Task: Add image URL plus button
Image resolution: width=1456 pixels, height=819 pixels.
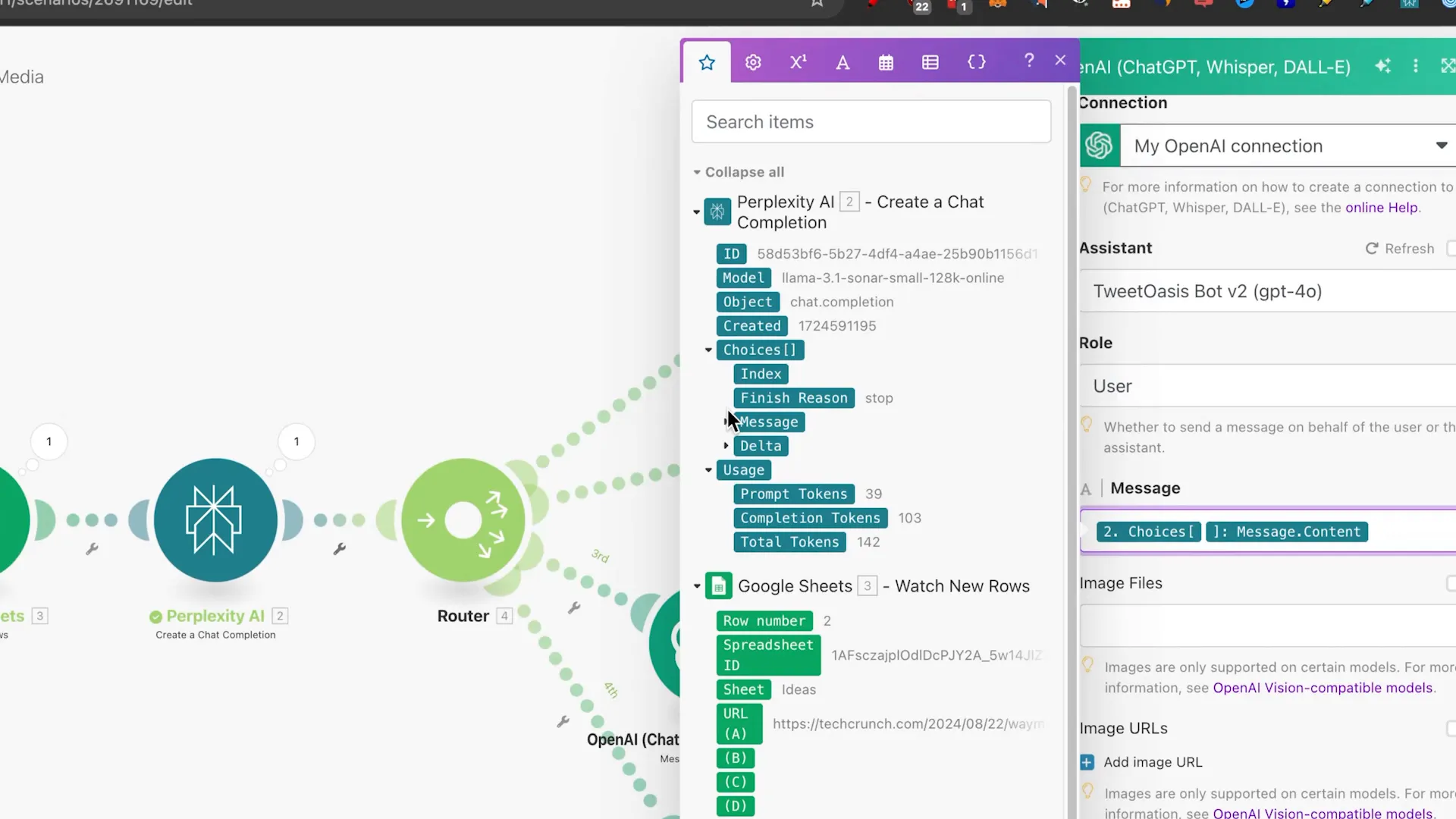Action: click(1087, 762)
